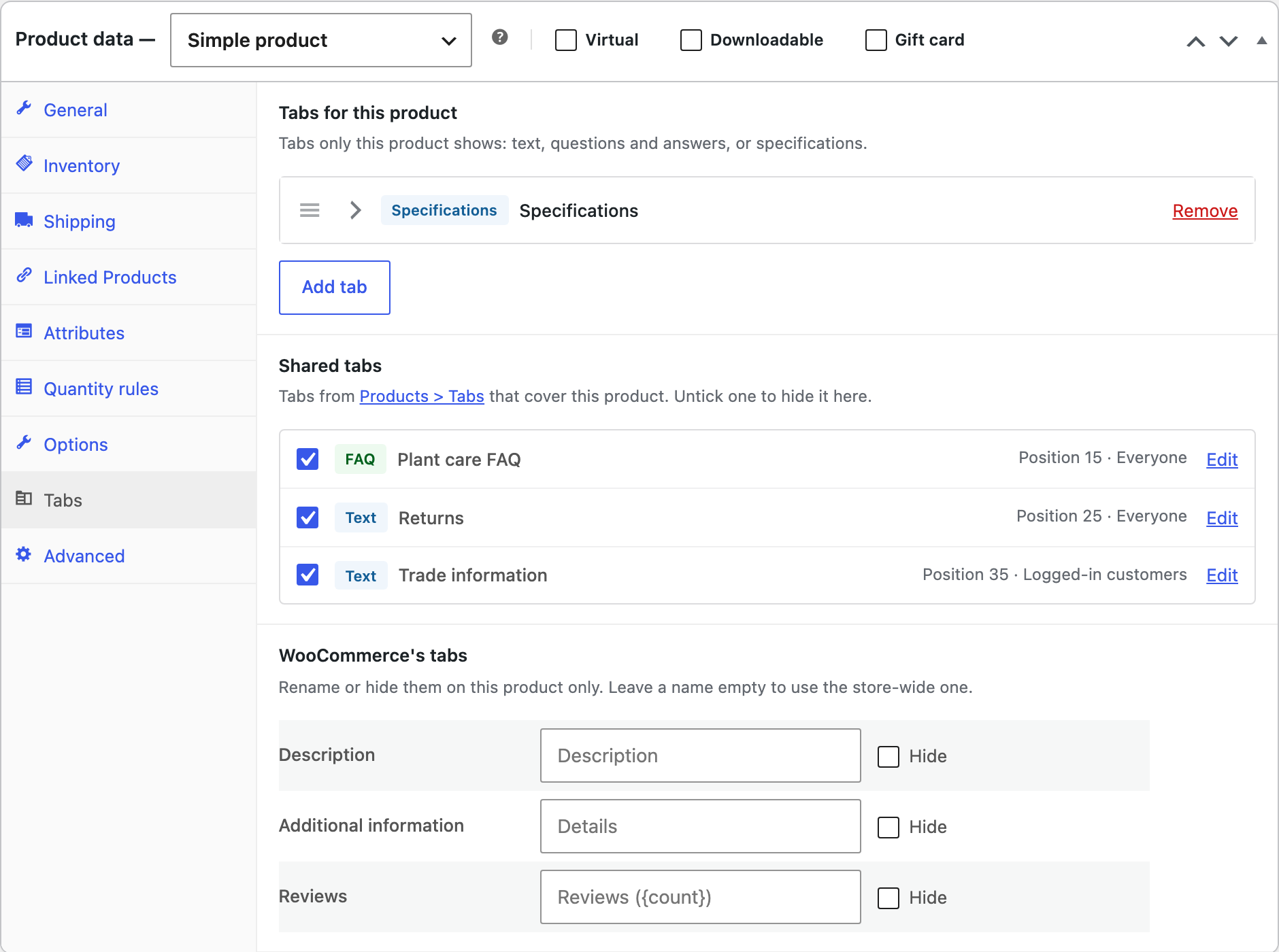The width and height of the screenshot is (1279, 952).
Task: Click the Additional information name field
Action: click(x=701, y=826)
